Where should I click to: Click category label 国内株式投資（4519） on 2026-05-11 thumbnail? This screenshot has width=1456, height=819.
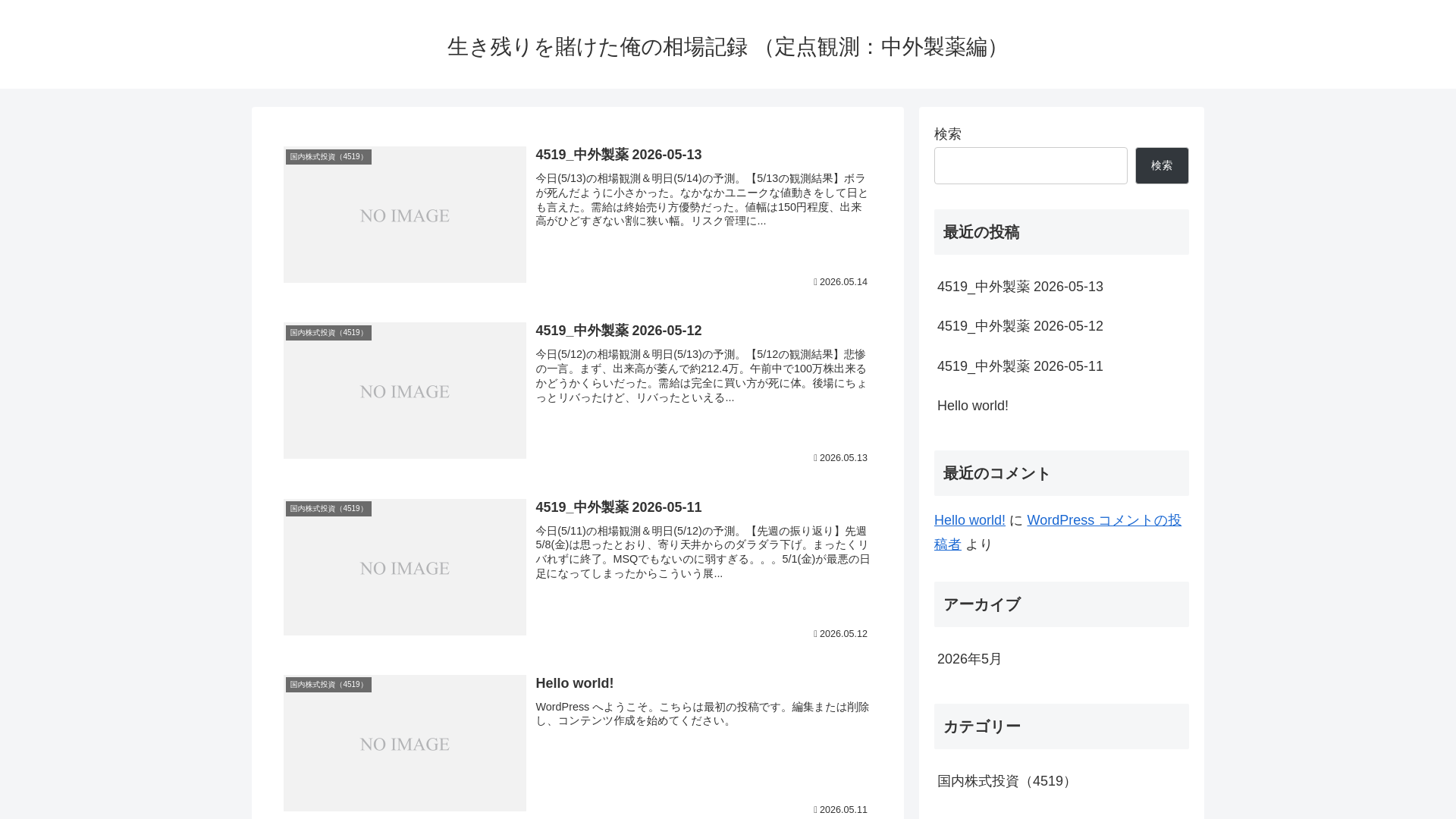pos(328,509)
